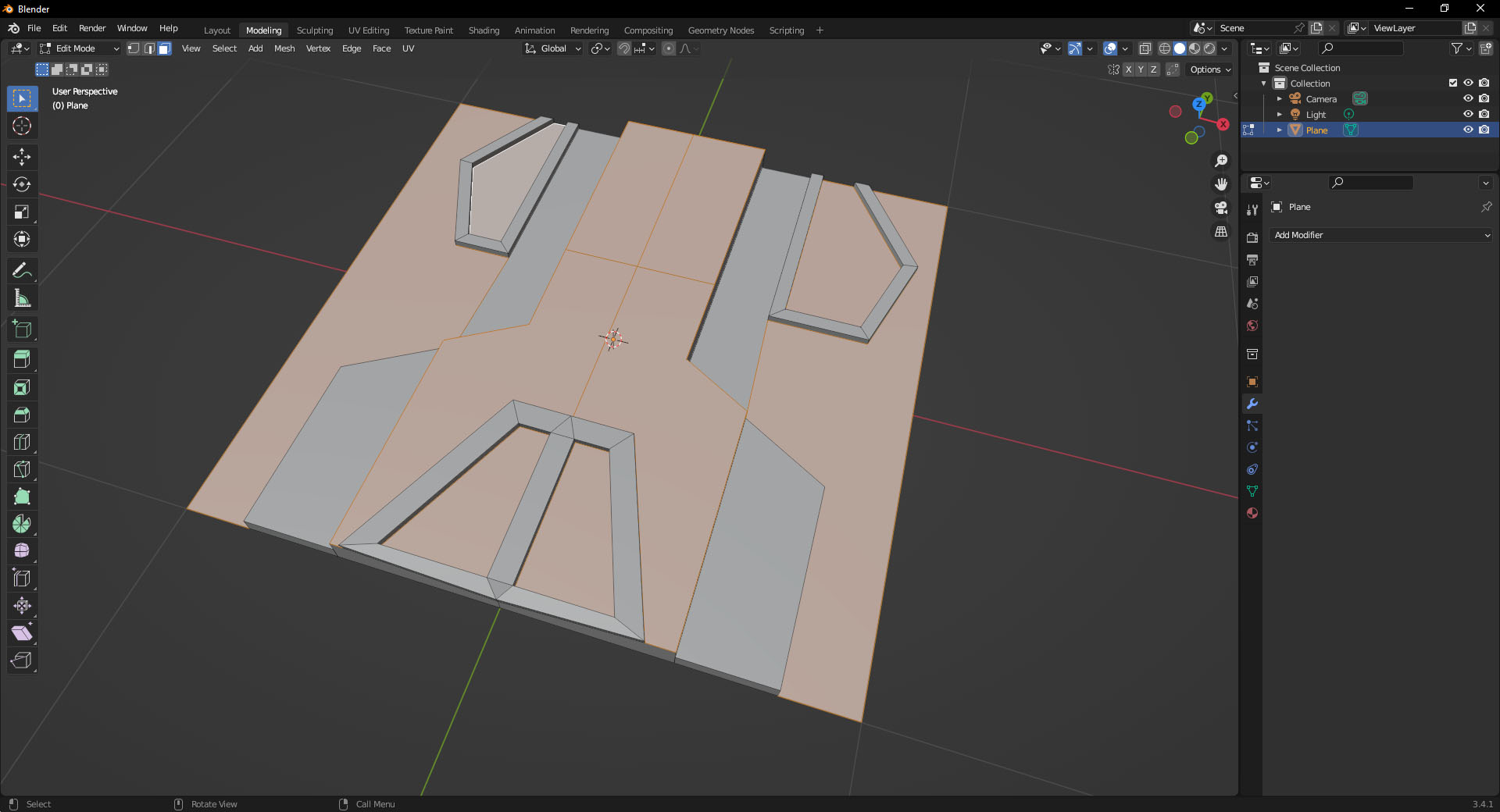
Task: Click the X axis in navigation gizmo
Action: click(x=1223, y=125)
